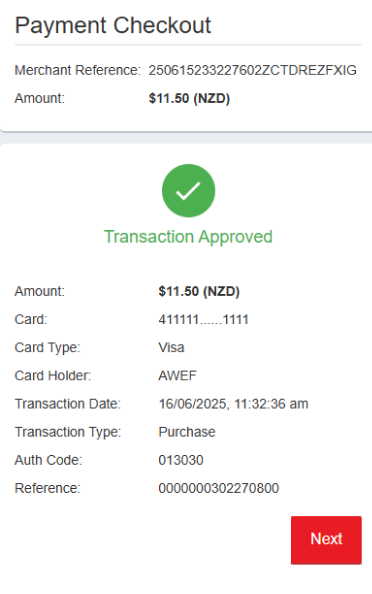Click the Auth Code label
The height and width of the screenshot is (594, 372).
[x=48, y=460]
